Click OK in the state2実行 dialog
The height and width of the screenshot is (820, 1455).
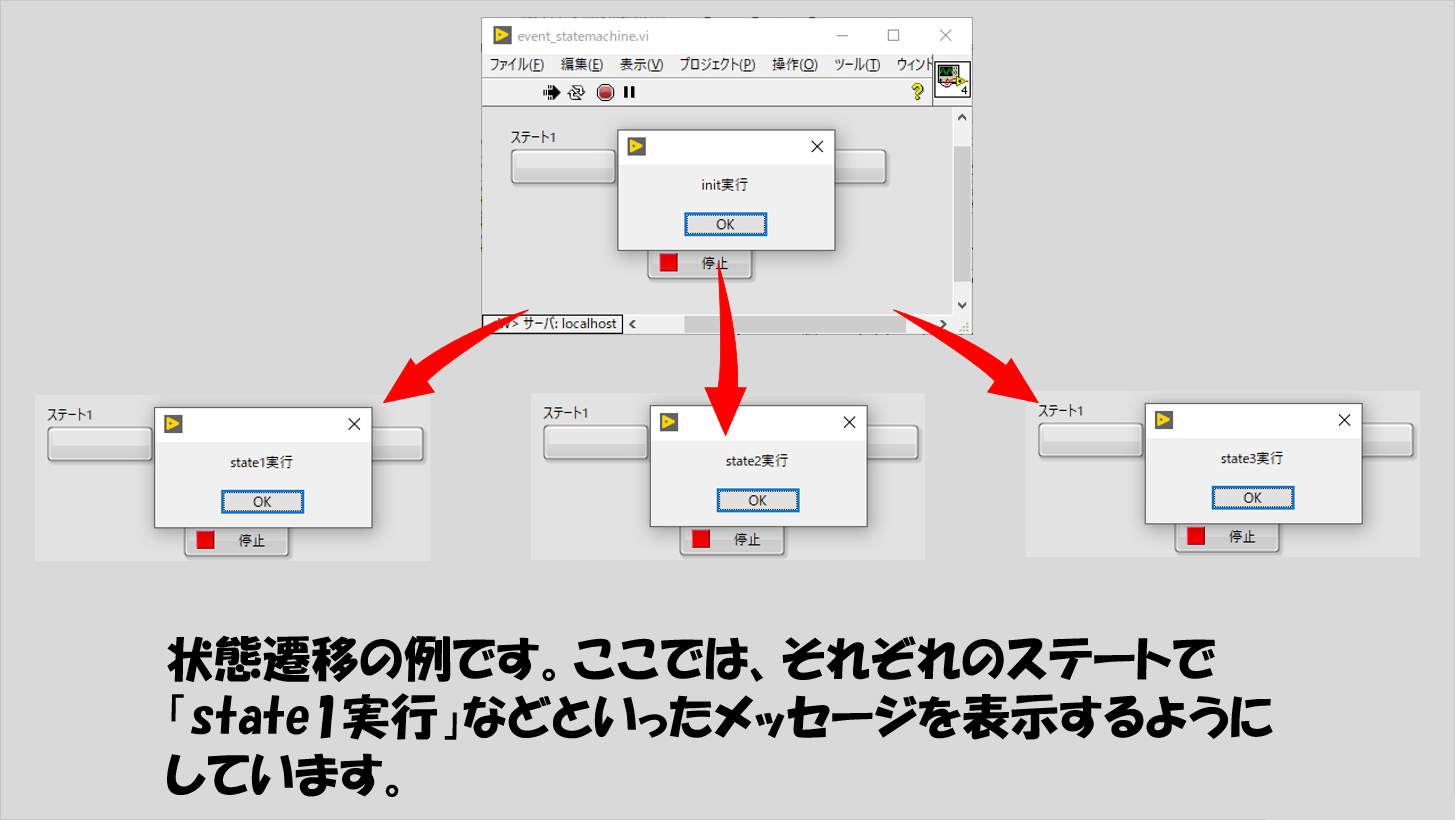coord(757,500)
